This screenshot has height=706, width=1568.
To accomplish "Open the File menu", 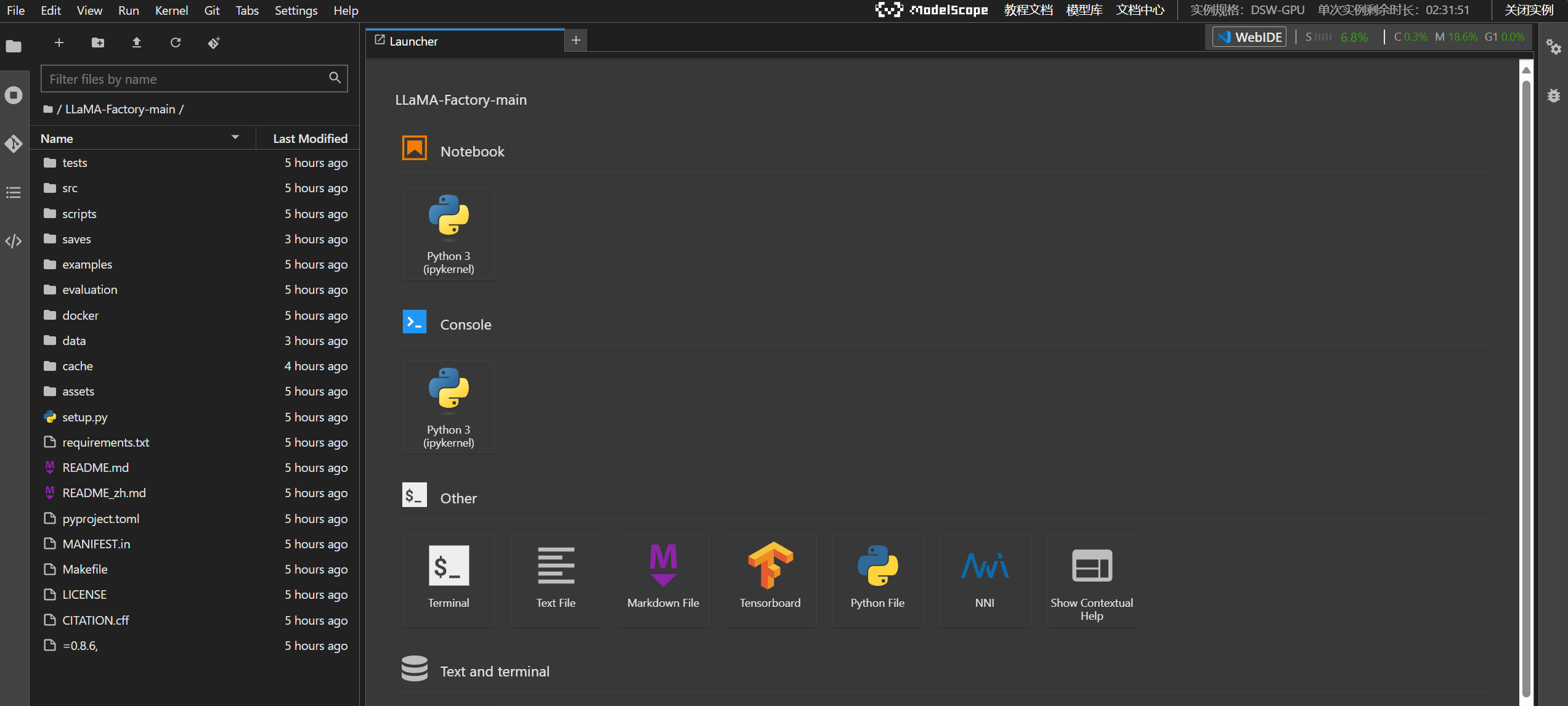I will click(16, 10).
